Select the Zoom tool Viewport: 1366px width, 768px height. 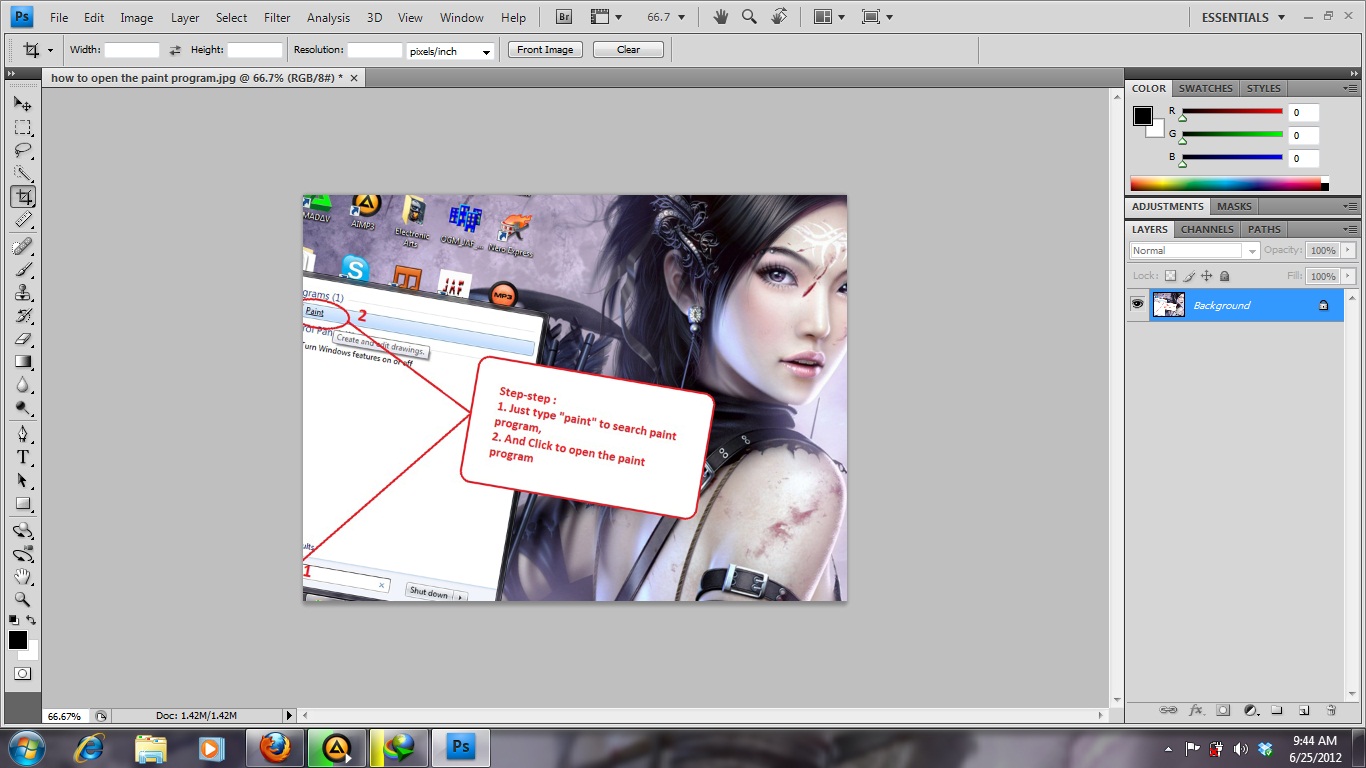[x=22, y=600]
